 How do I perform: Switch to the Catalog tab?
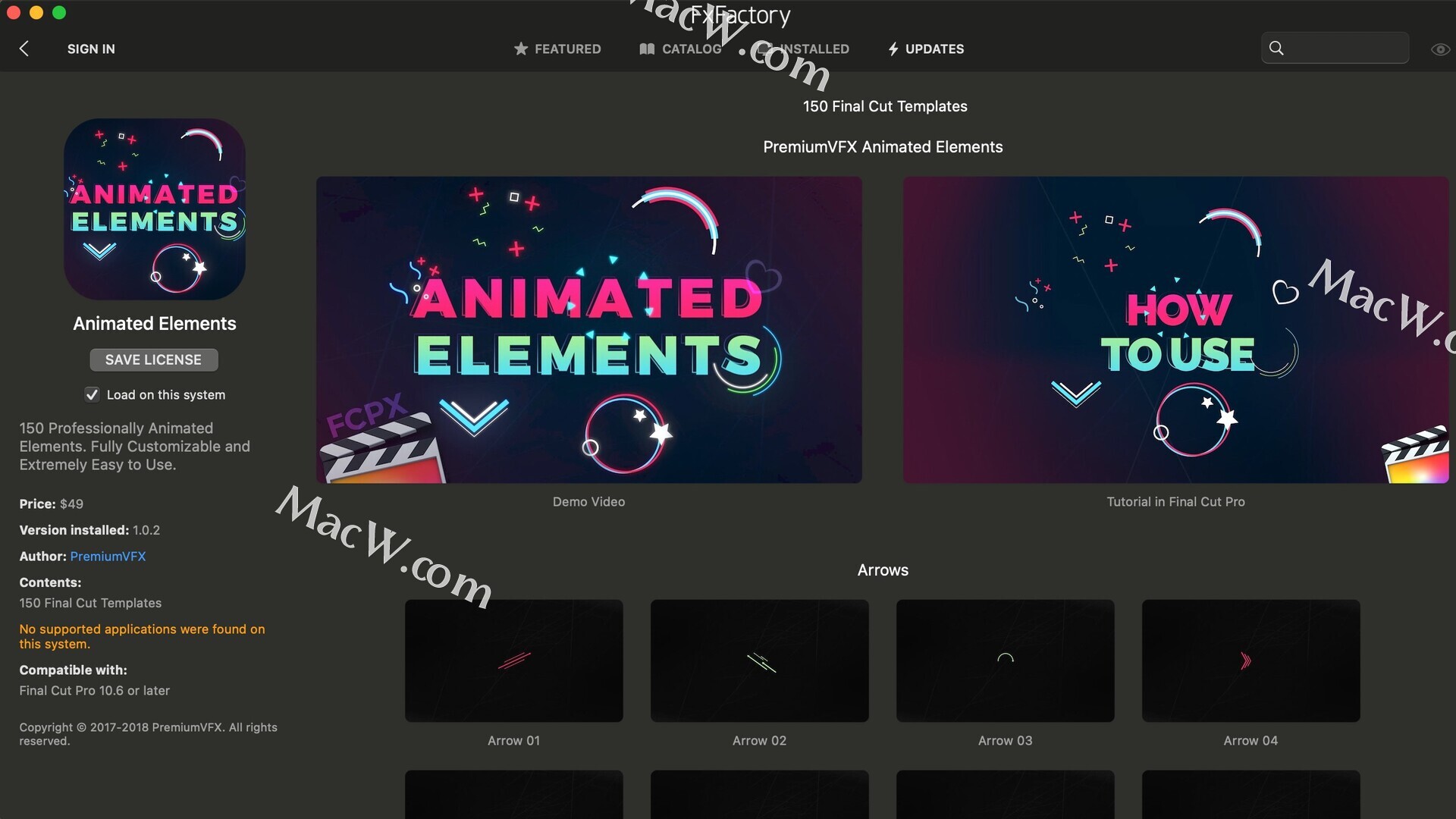[x=680, y=49]
